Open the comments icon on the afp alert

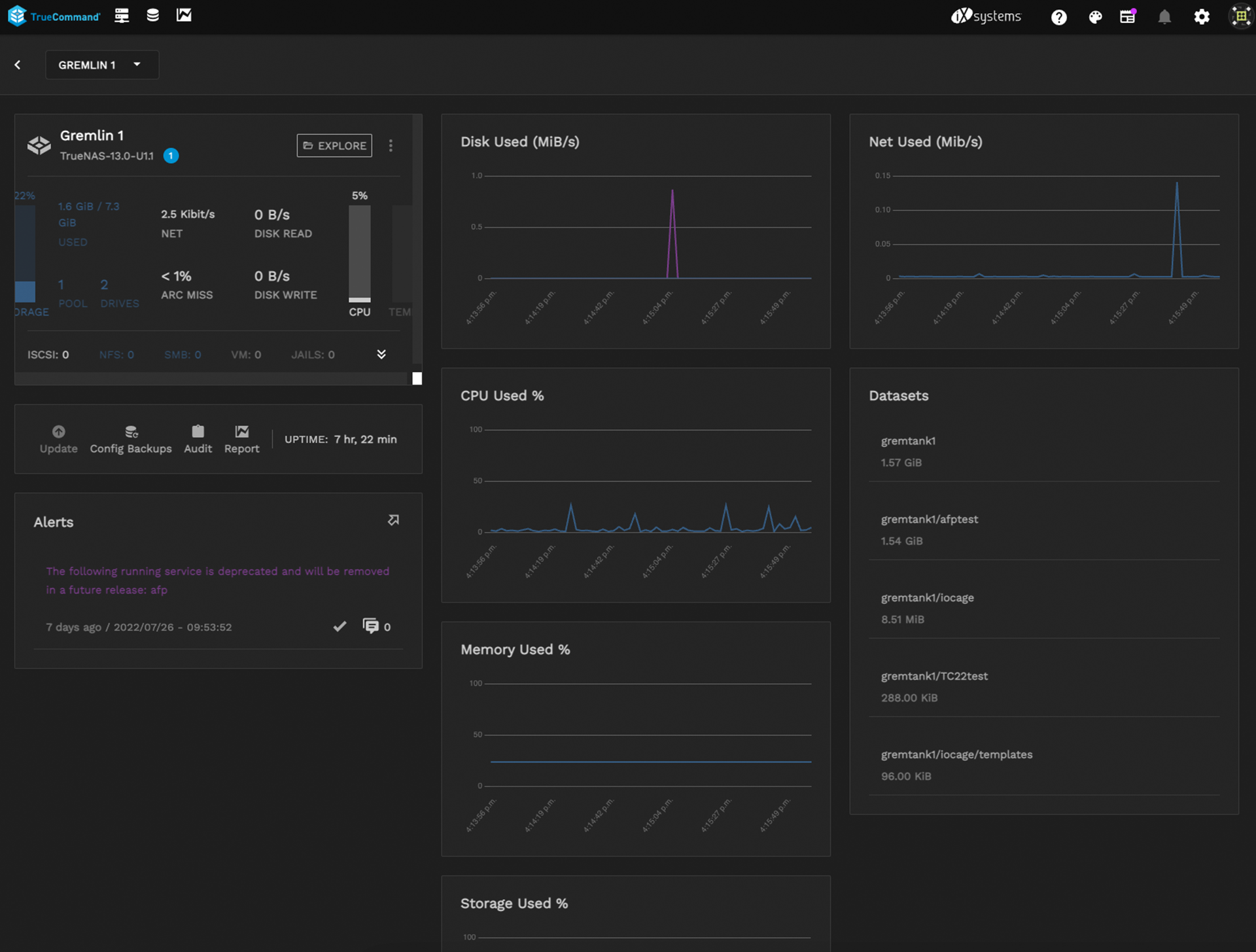coord(371,627)
